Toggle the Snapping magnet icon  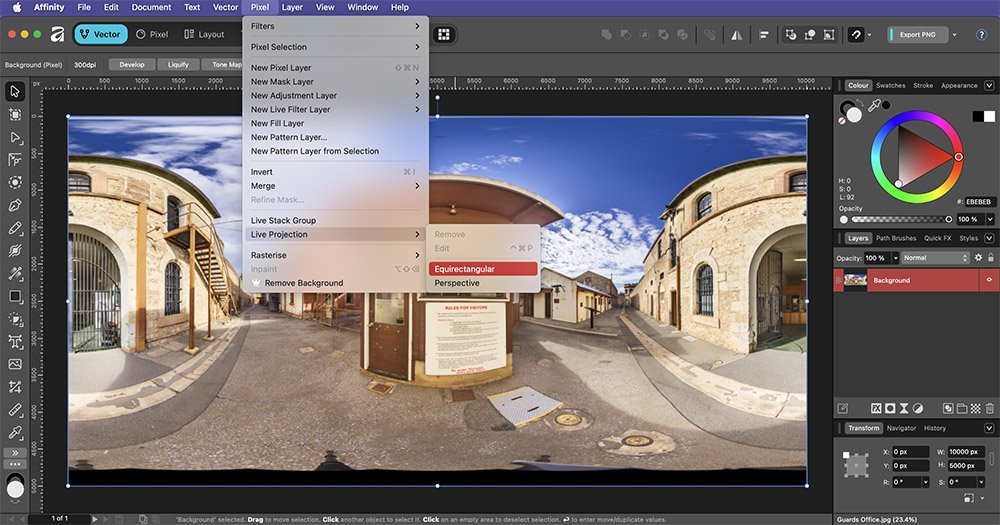856,35
